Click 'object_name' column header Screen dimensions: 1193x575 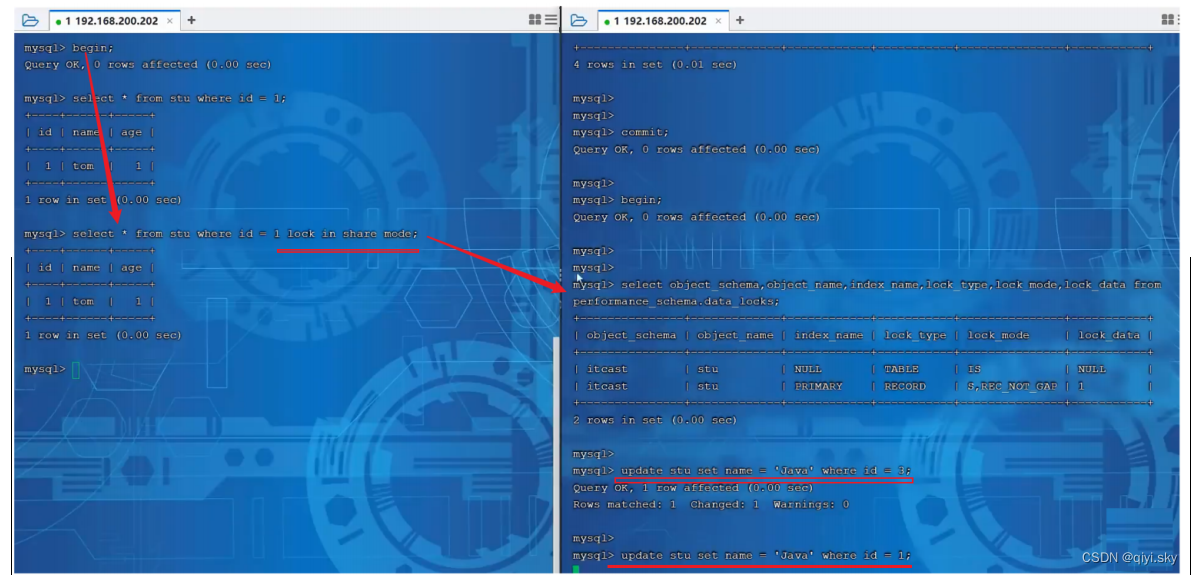(x=735, y=335)
